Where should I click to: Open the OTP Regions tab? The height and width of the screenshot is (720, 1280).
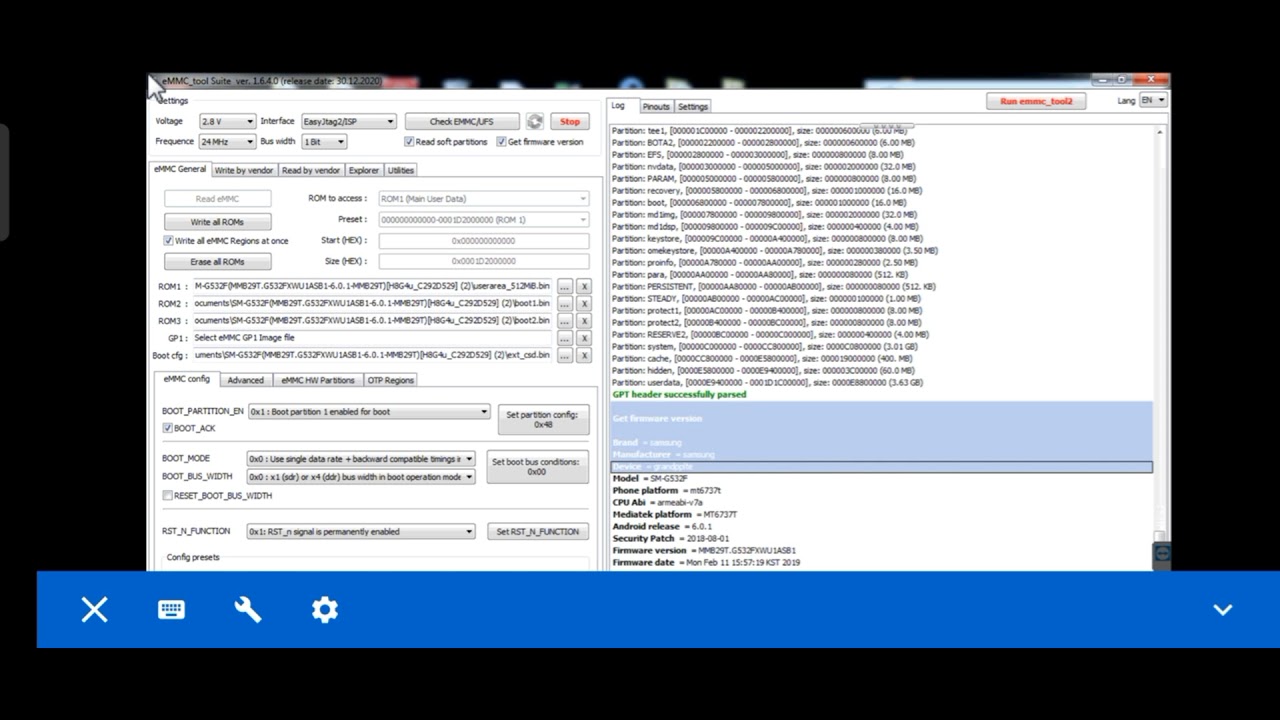point(390,380)
